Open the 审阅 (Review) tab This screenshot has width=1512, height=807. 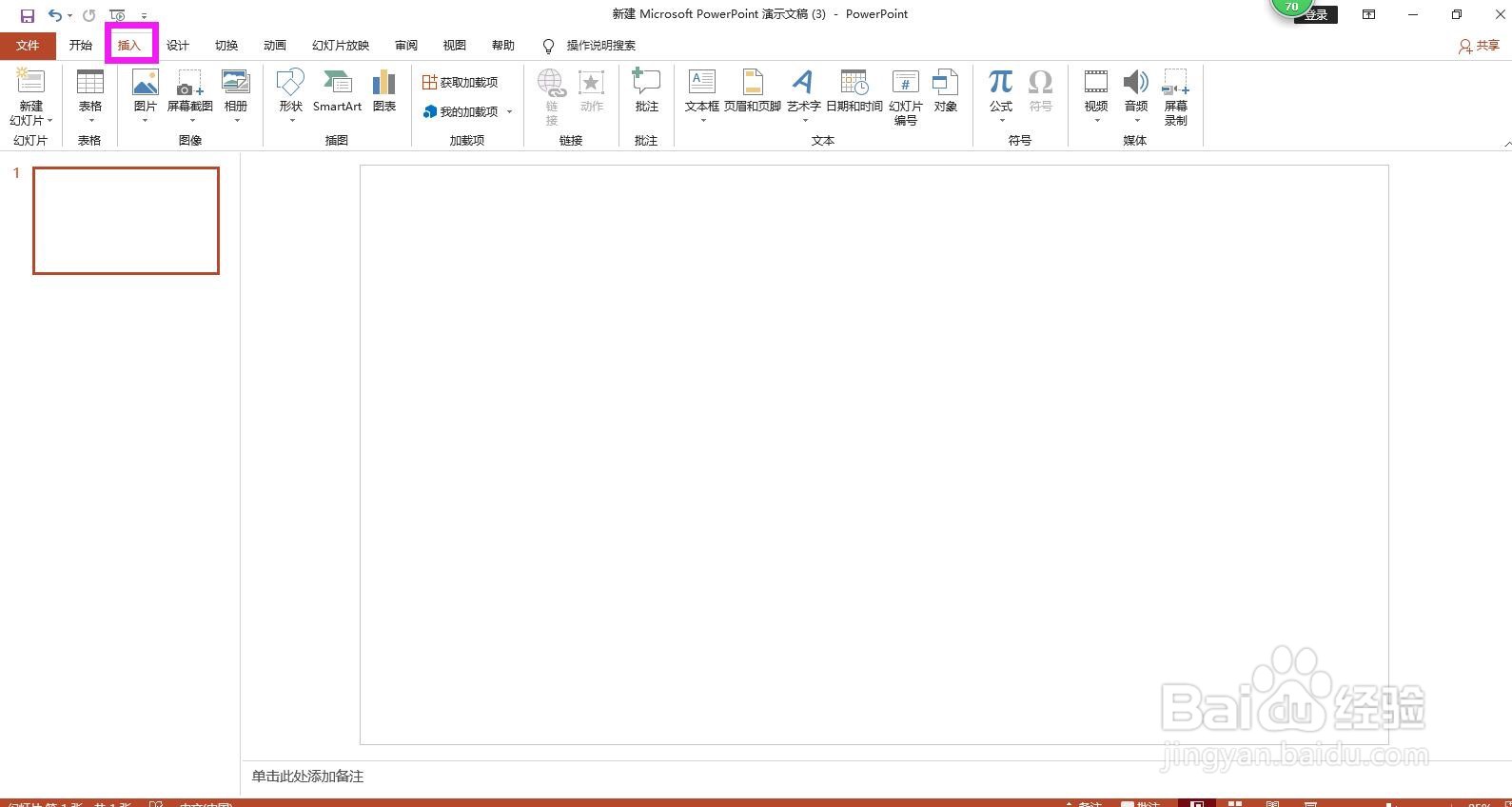tap(406, 46)
